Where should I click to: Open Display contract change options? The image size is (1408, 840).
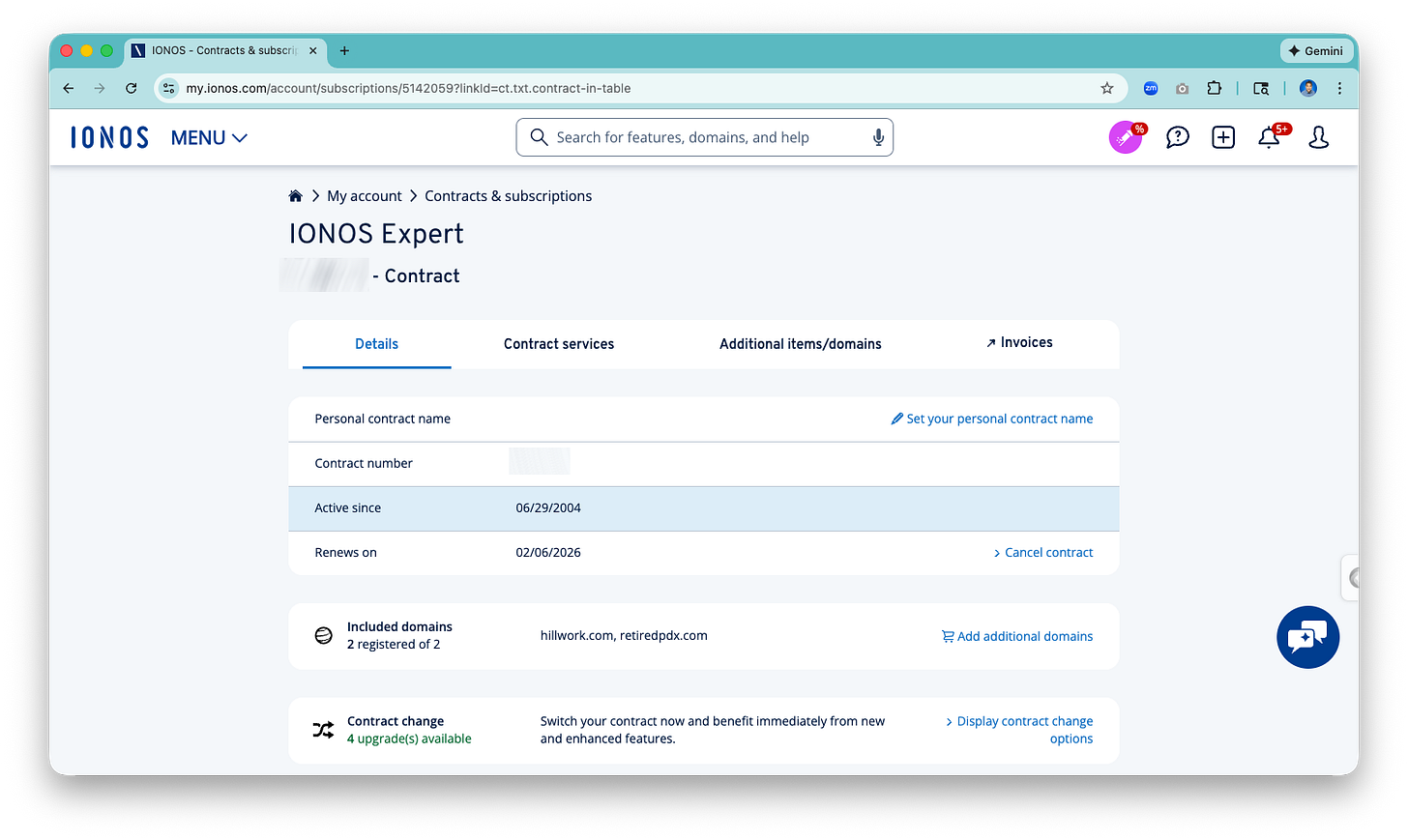[1019, 730]
